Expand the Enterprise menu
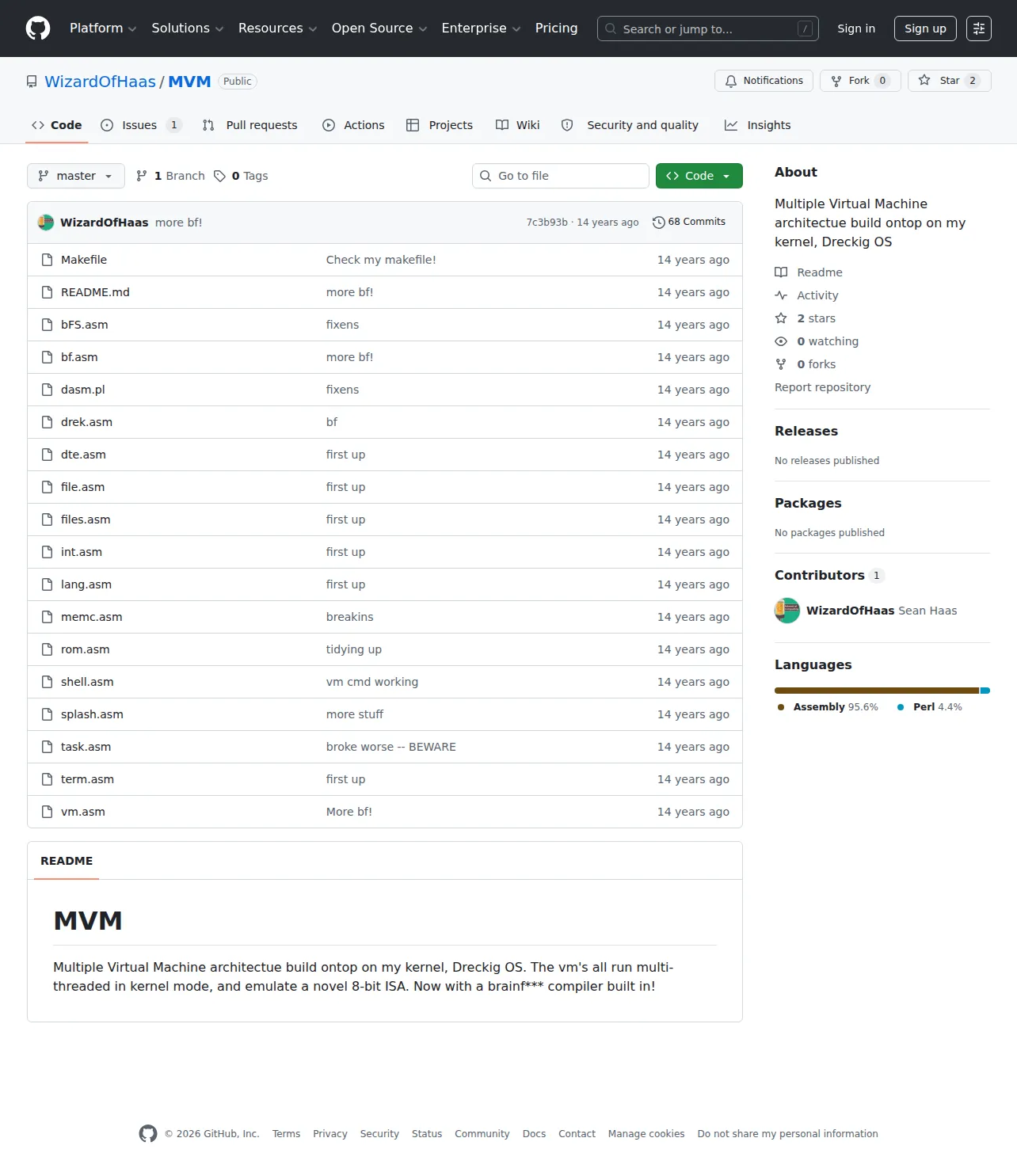Viewport: 1017px width, 1176px height. point(481,29)
